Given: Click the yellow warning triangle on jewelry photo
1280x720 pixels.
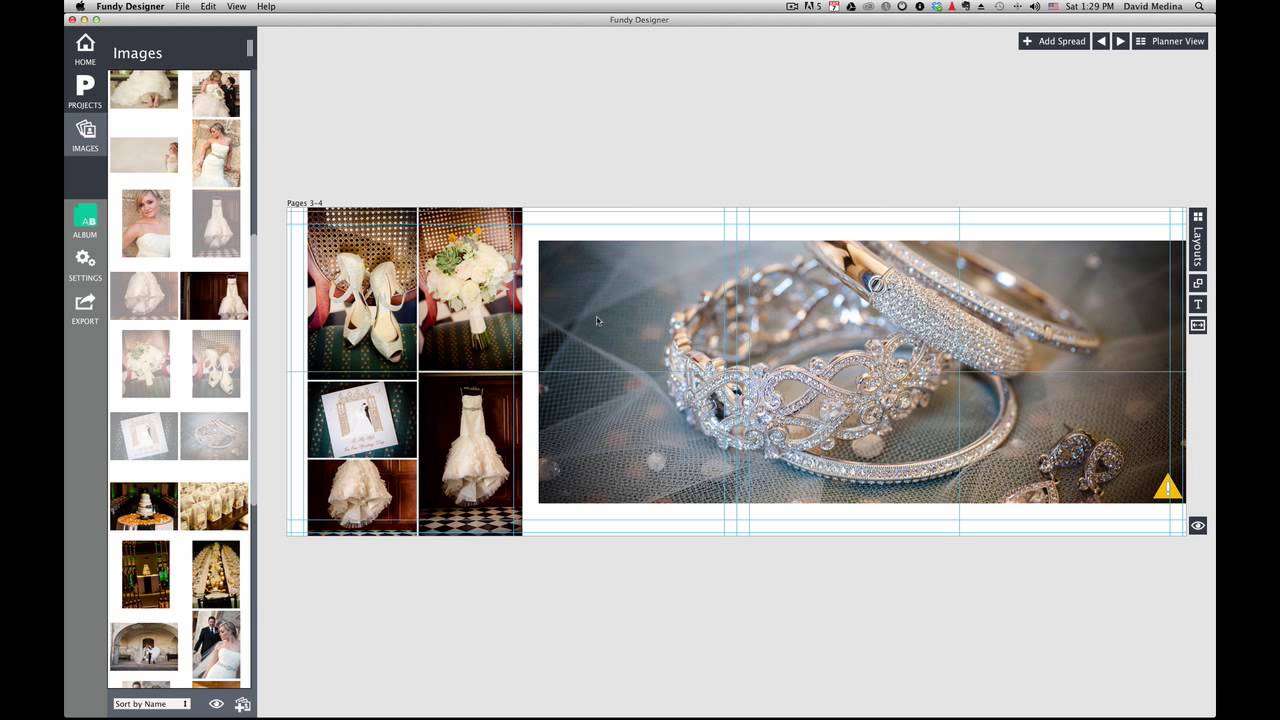Looking at the screenshot, I should (1167, 487).
